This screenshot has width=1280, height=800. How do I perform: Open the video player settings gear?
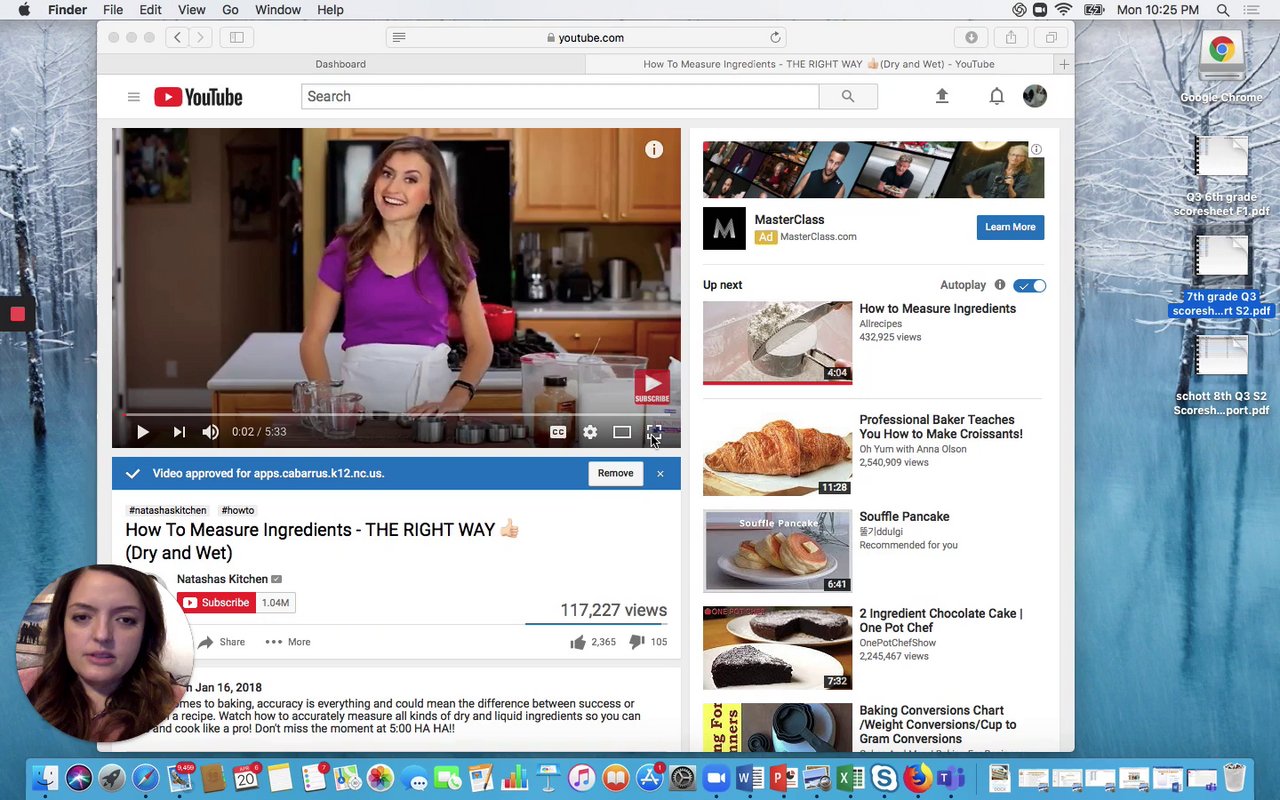590,432
